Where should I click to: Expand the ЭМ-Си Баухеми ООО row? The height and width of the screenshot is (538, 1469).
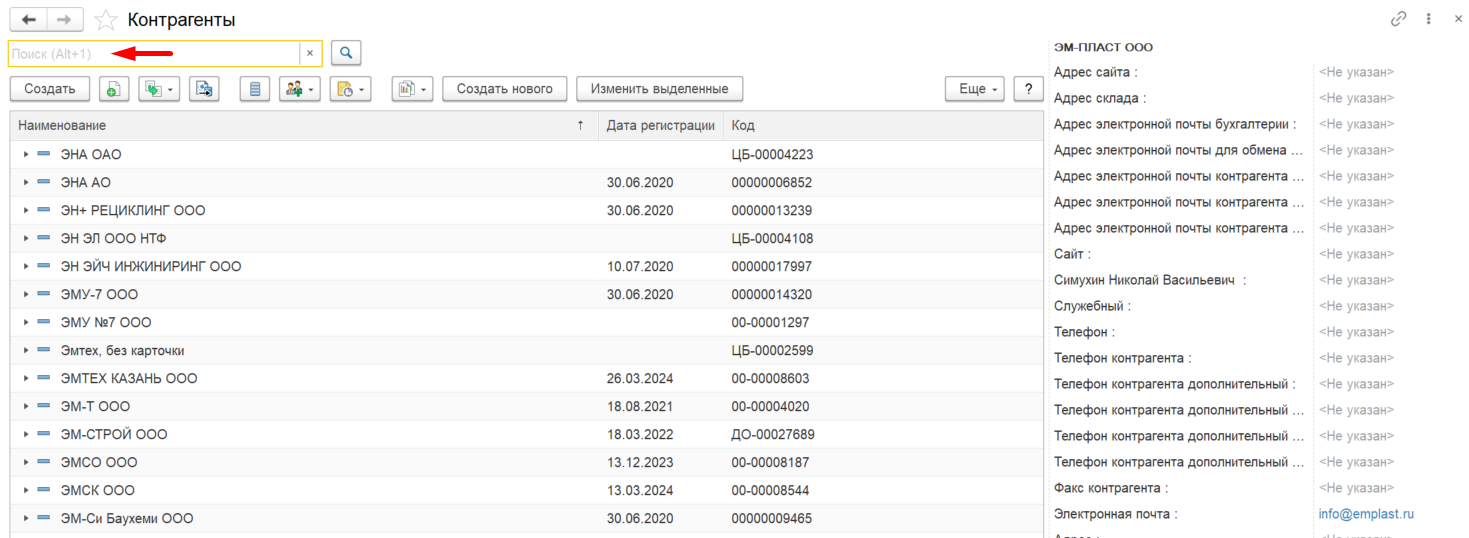click(26, 519)
